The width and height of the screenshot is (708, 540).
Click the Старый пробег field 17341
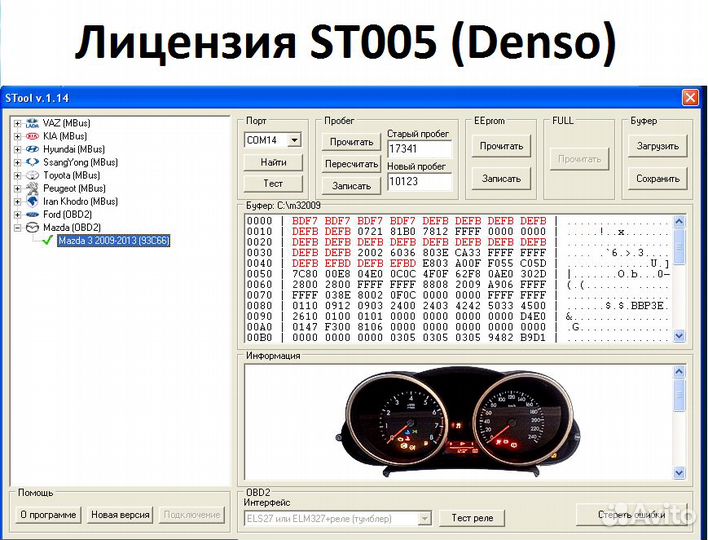pyautogui.click(x=419, y=149)
